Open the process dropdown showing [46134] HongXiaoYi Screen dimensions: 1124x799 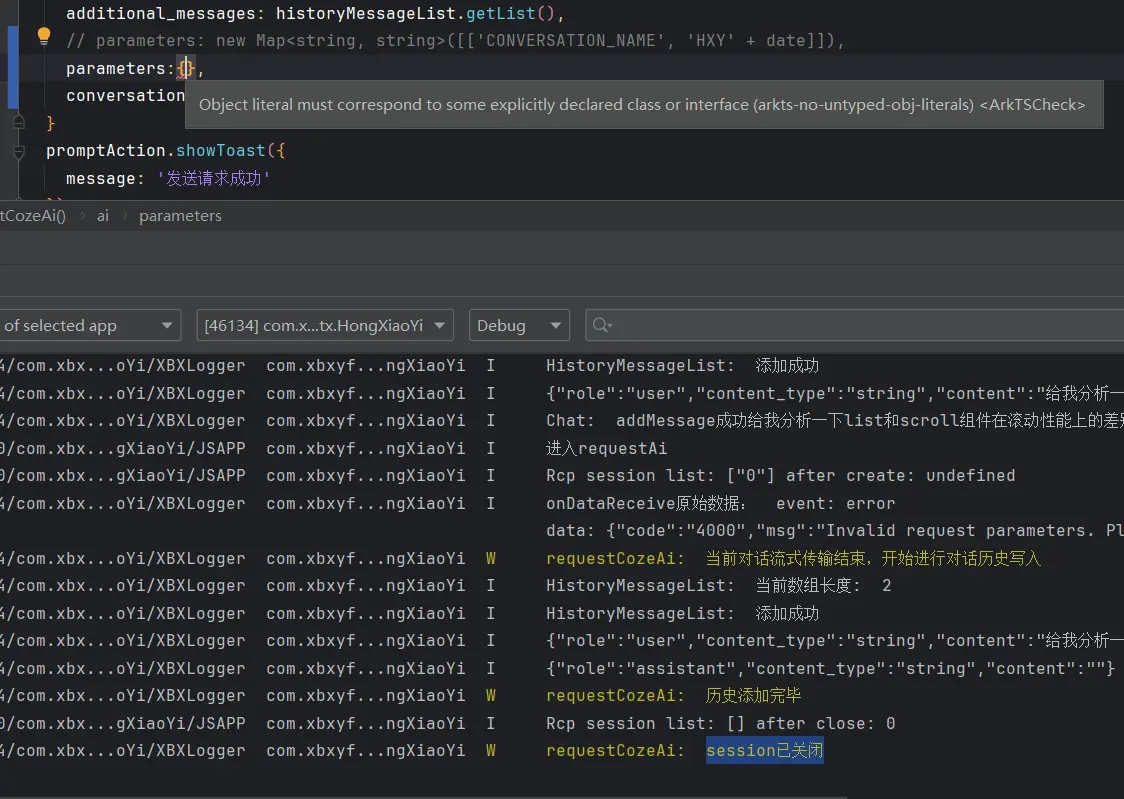325,325
